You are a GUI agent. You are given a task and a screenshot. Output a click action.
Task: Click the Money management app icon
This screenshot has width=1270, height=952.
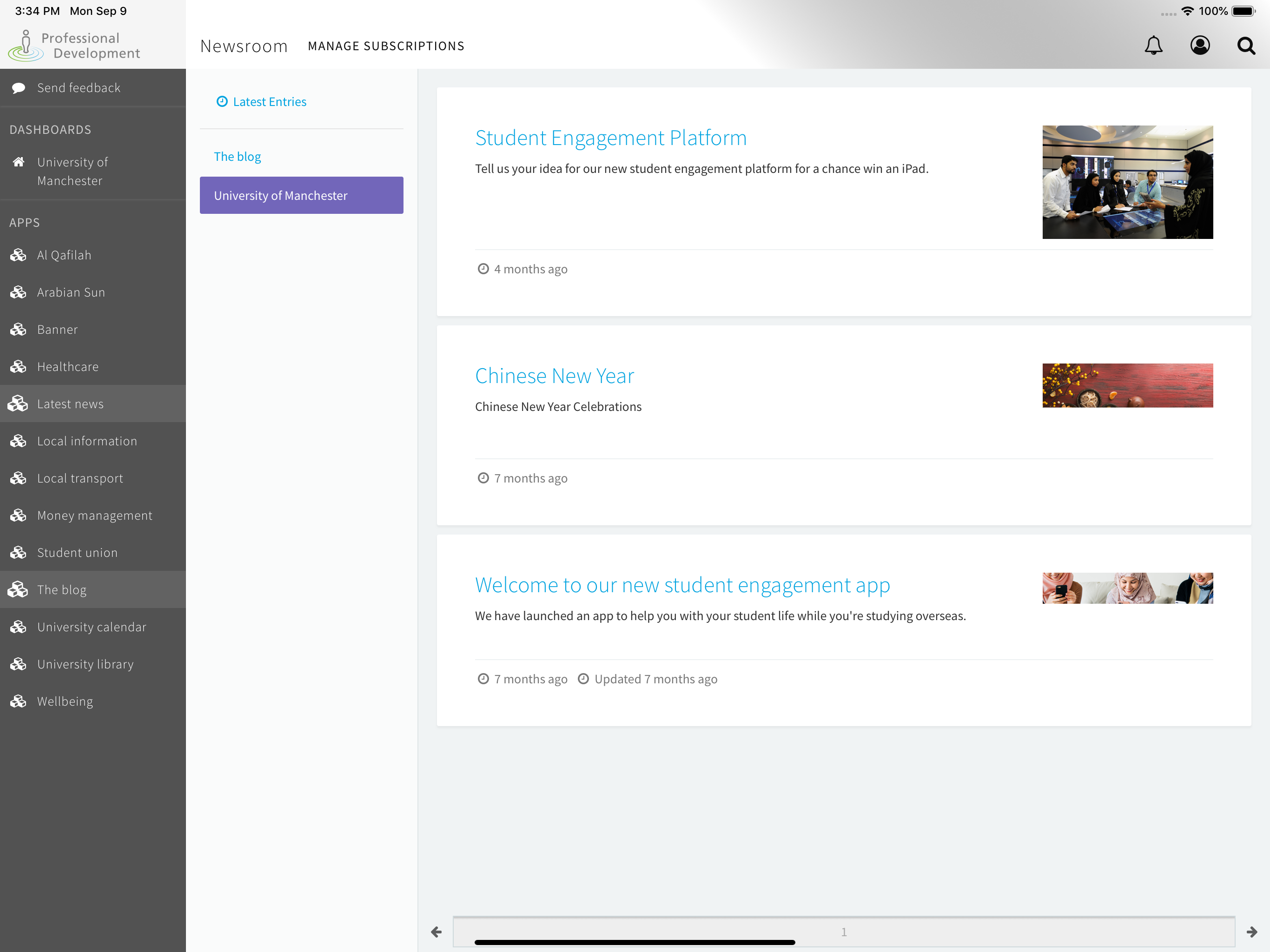coord(19,516)
